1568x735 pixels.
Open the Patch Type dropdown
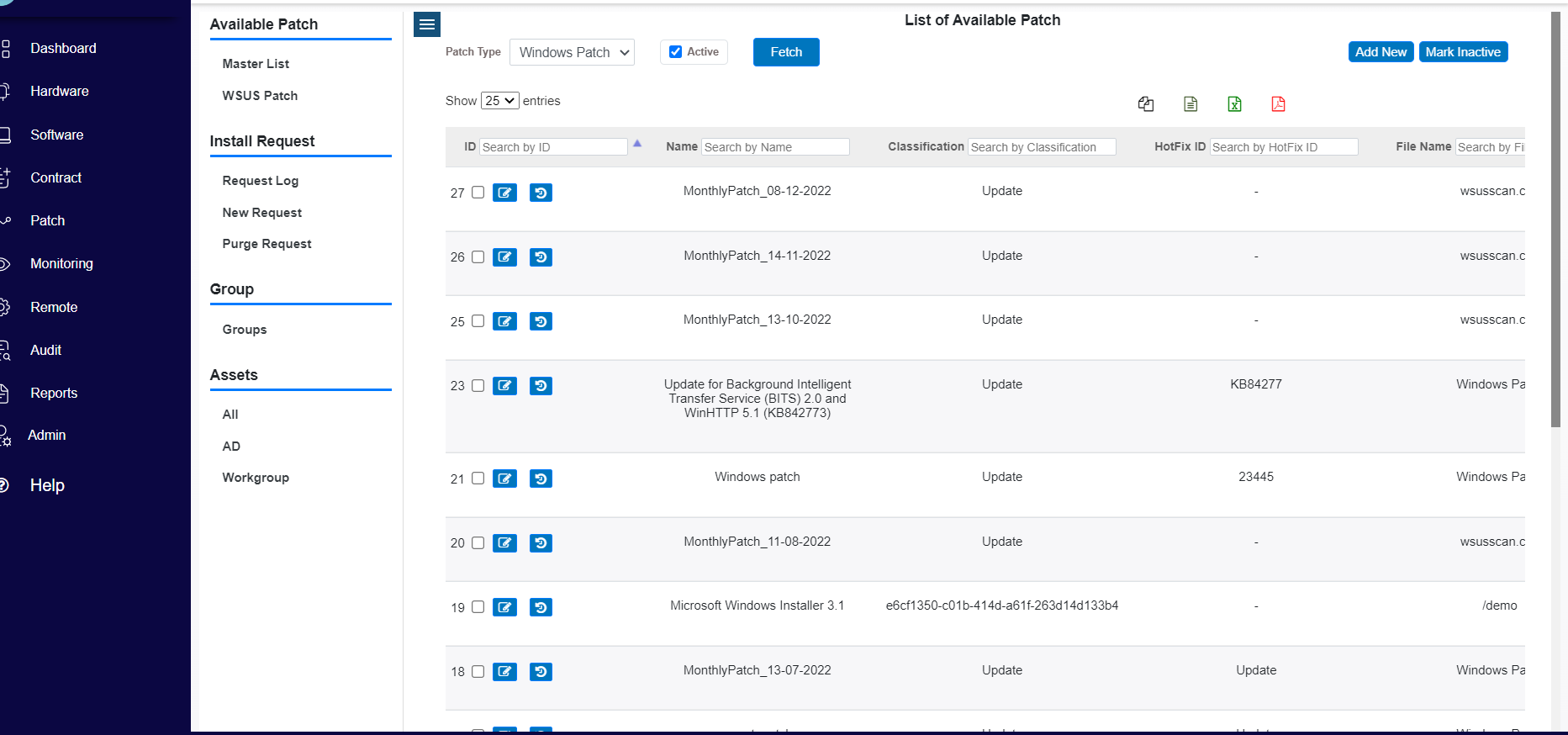(x=572, y=52)
